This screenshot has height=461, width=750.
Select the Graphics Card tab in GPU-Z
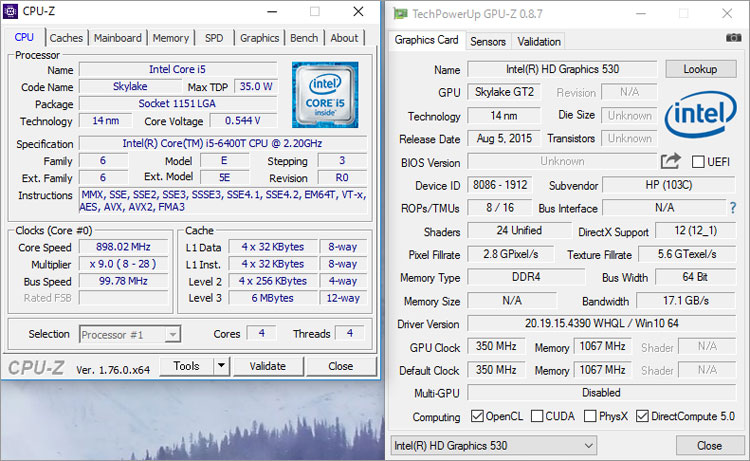[x=426, y=40]
